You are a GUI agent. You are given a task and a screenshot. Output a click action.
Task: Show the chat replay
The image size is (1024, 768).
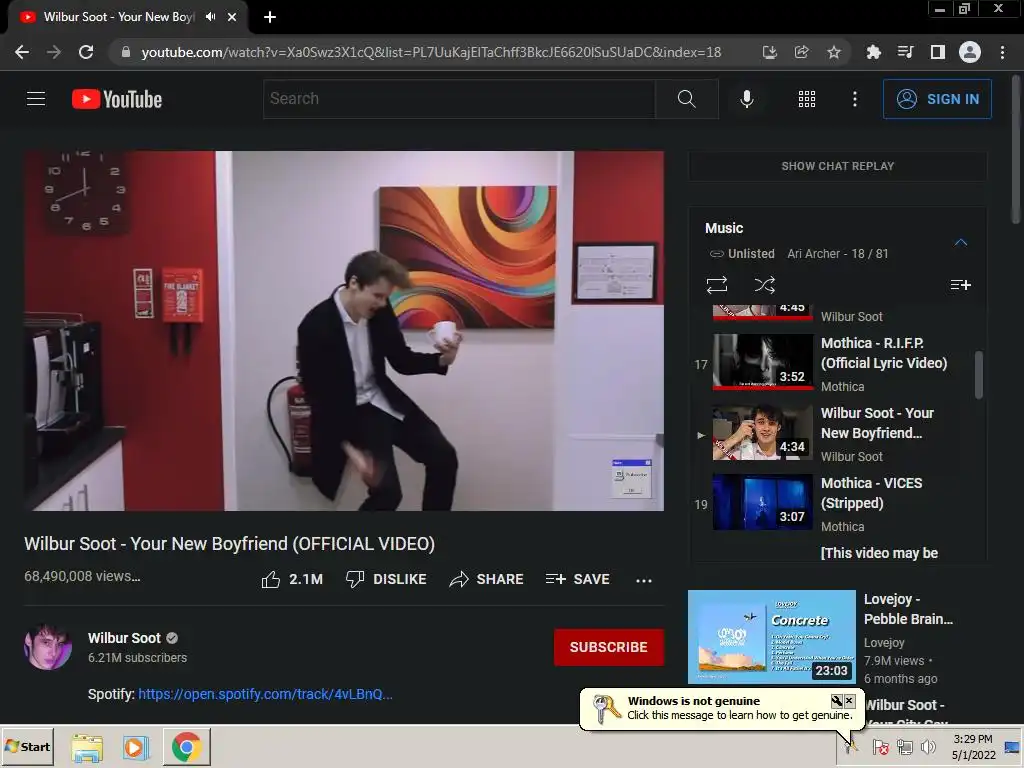tap(837, 166)
